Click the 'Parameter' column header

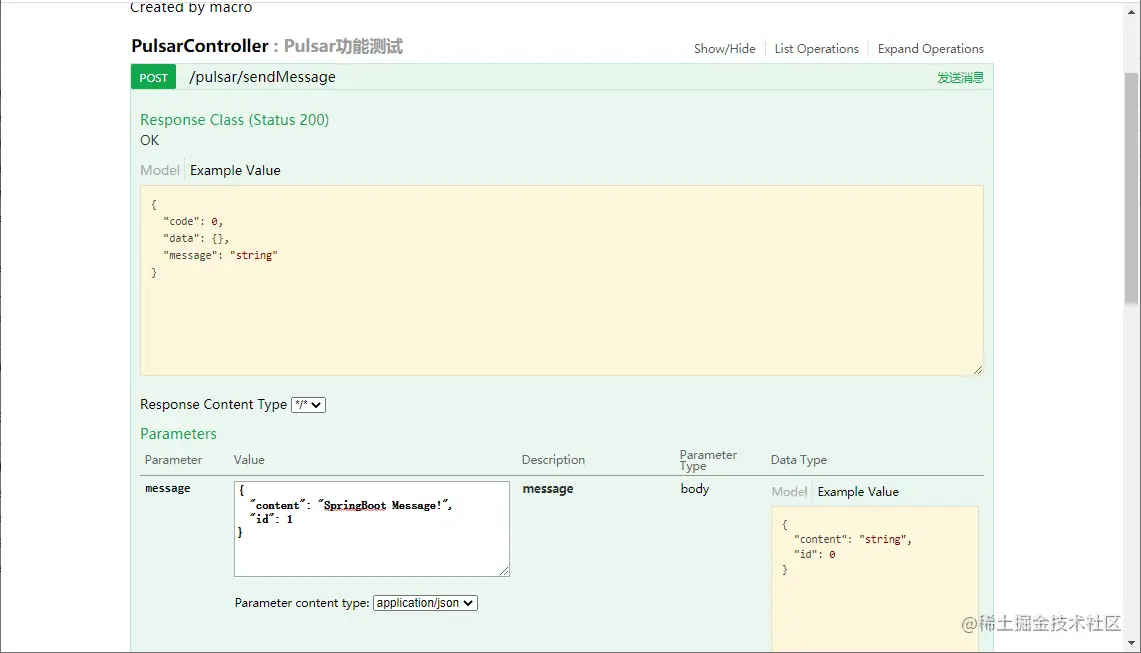(x=173, y=459)
